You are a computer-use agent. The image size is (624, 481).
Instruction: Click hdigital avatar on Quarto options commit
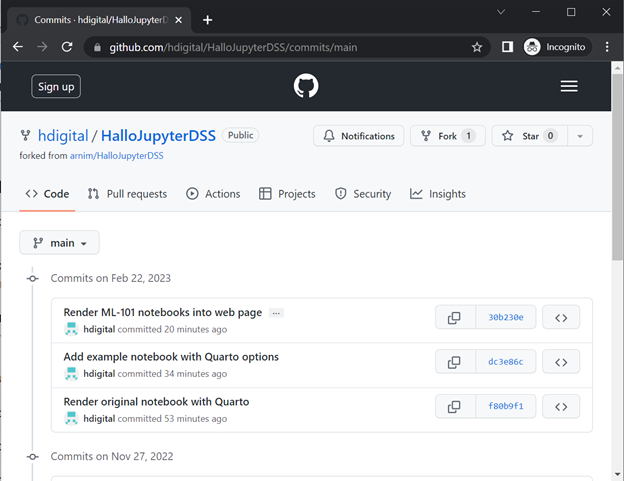pos(71,374)
